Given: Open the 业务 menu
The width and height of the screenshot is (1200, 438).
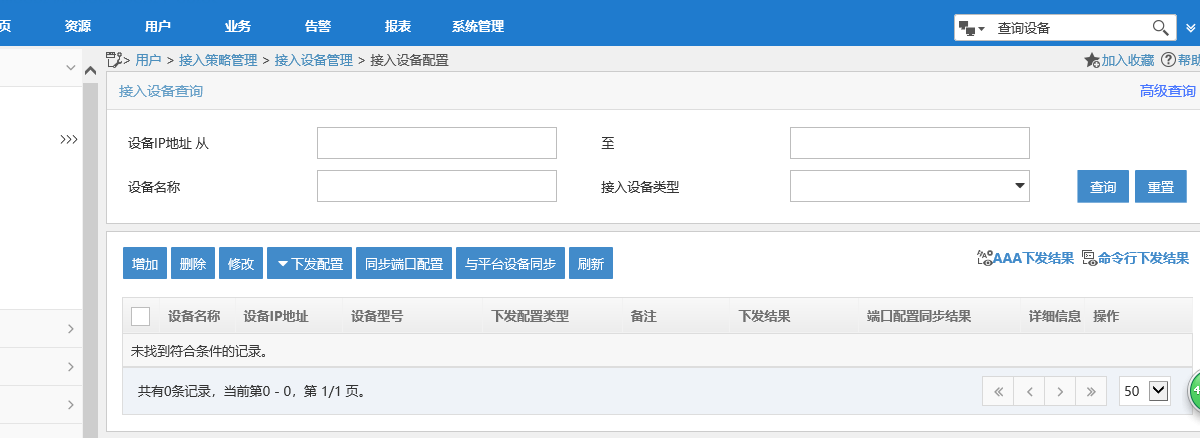Looking at the screenshot, I should click(x=238, y=27).
